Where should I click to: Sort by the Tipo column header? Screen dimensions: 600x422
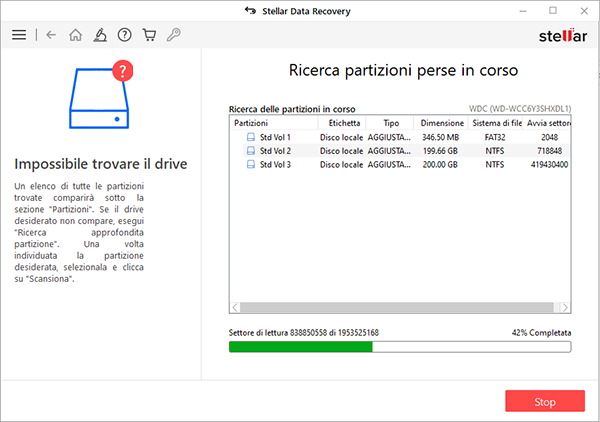390,123
